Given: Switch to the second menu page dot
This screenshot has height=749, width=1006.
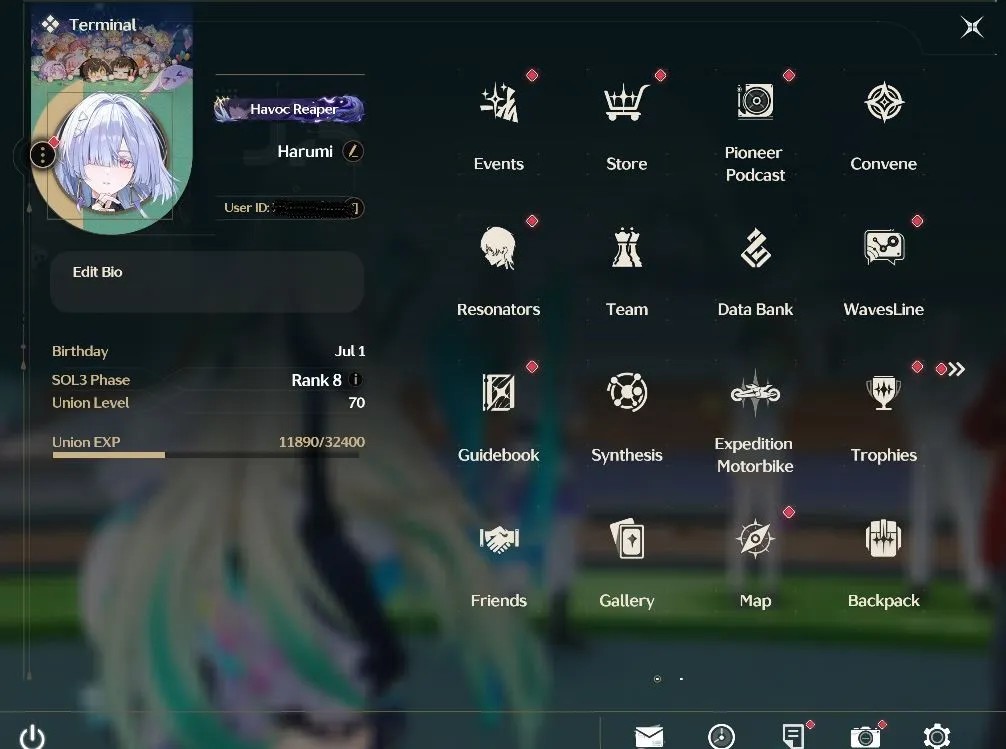Looking at the screenshot, I should tap(681, 678).
